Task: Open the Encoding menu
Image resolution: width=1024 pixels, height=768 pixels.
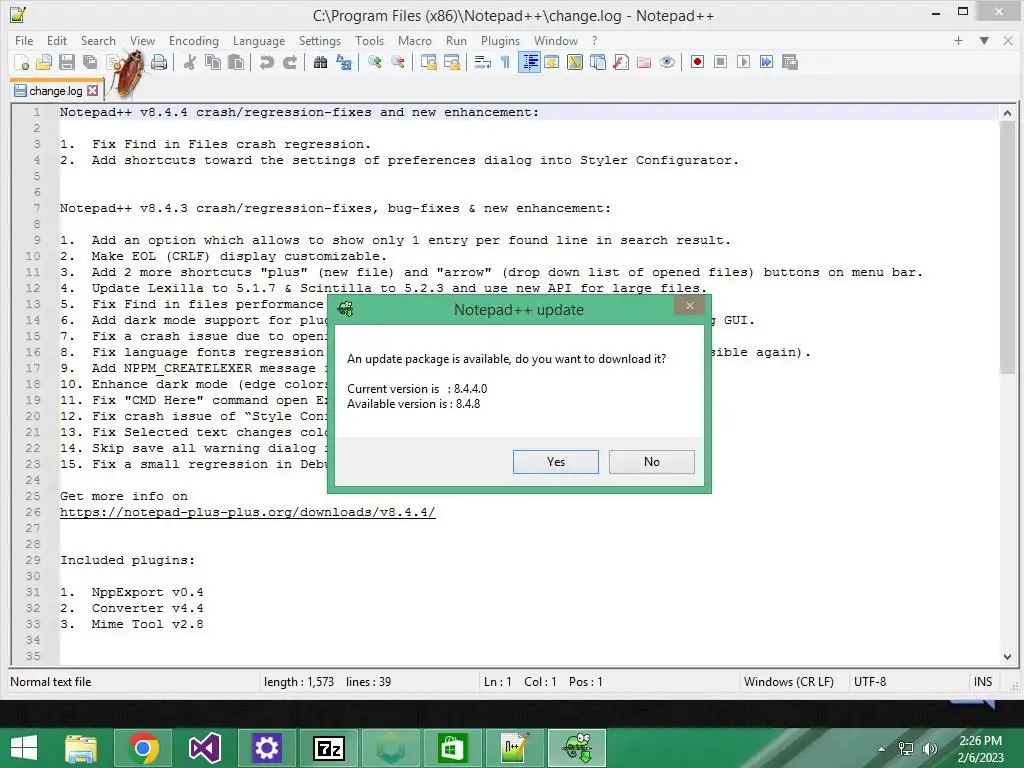Action: click(x=194, y=40)
